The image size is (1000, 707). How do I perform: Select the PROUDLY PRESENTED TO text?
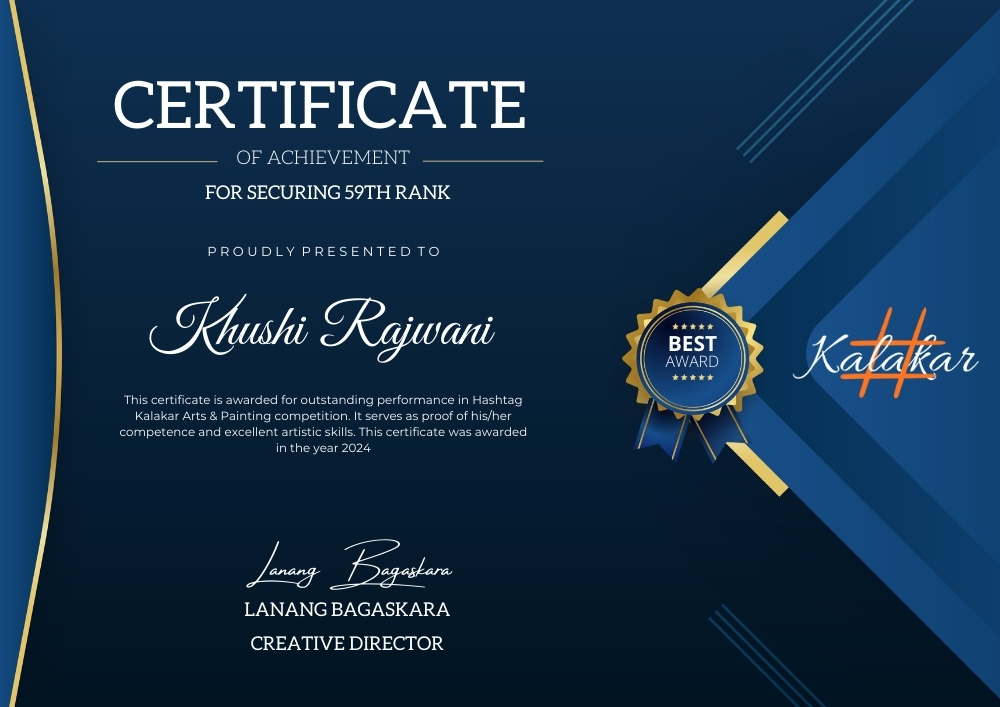[x=324, y=251]
